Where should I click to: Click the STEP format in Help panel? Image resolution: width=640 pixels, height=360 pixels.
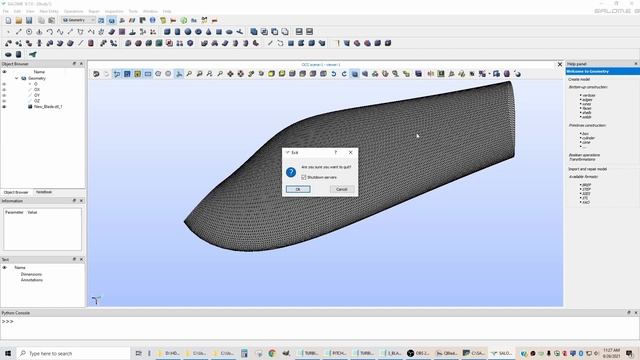[587, 189]
